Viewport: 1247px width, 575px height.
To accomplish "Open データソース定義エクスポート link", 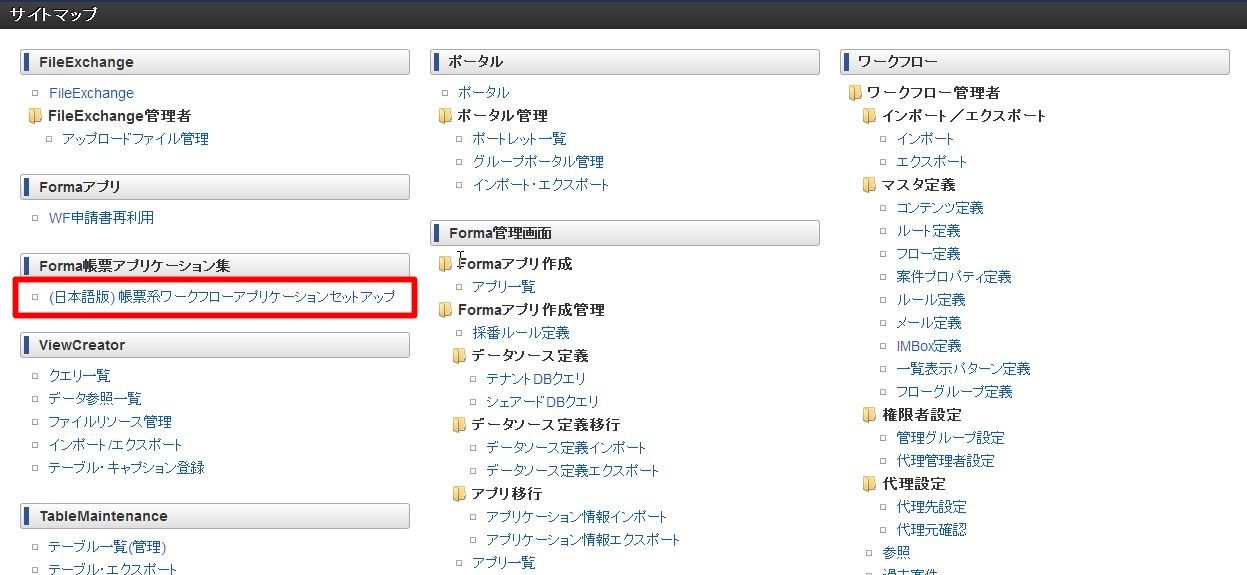I will tap(573, 471).
